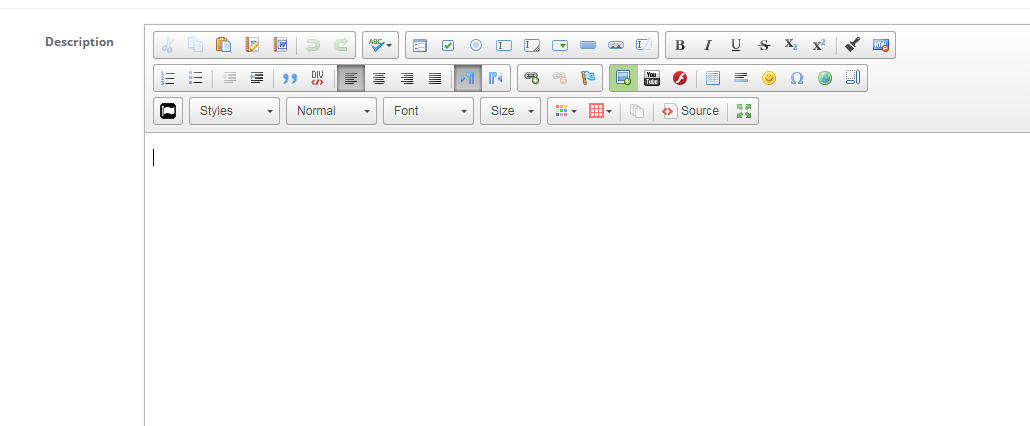This screenshot has width=1030, height=426.
Task: Toggle Bold formatting
Action: (680, 45)
